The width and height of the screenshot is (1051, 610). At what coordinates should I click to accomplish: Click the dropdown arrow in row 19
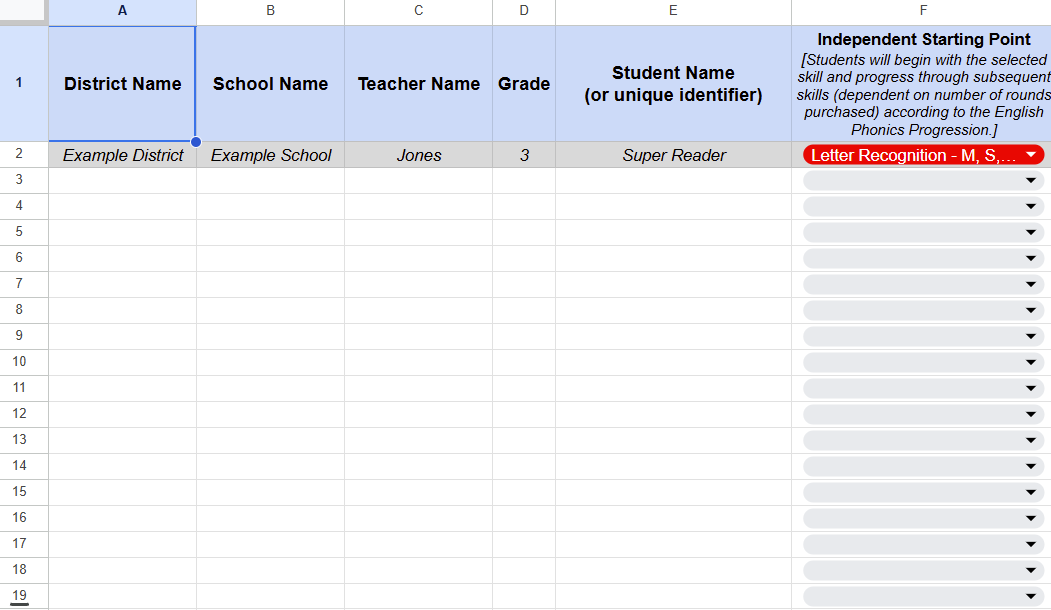pyautogui.click(x=1030, y=596)
